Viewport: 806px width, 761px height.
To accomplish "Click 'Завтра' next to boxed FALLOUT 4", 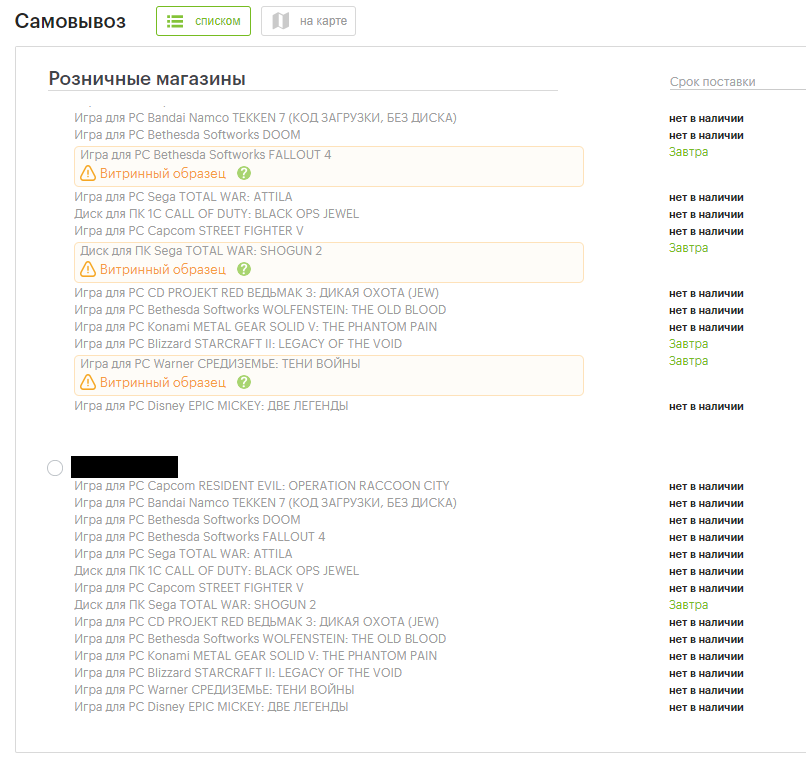I will 688,152.
